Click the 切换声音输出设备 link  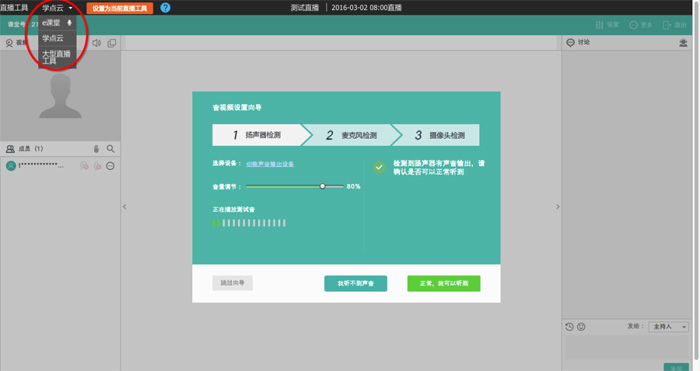pyautogui.click(x=270, y=164)
